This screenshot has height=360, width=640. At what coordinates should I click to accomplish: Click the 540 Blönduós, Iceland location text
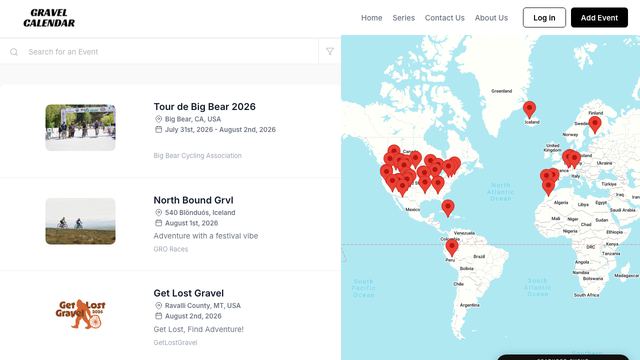(200, 213)
